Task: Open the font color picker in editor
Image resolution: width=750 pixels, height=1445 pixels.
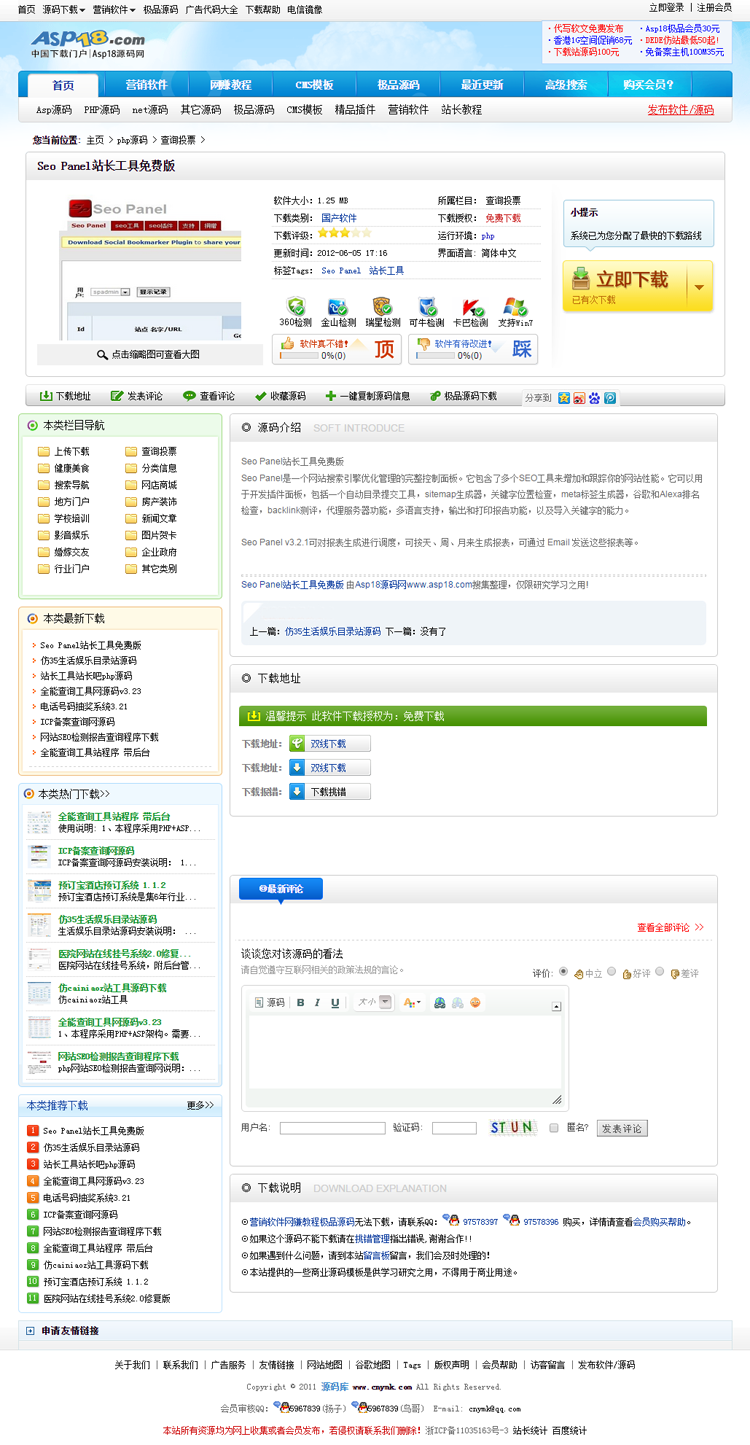Action: click(x=412, y=1002)
